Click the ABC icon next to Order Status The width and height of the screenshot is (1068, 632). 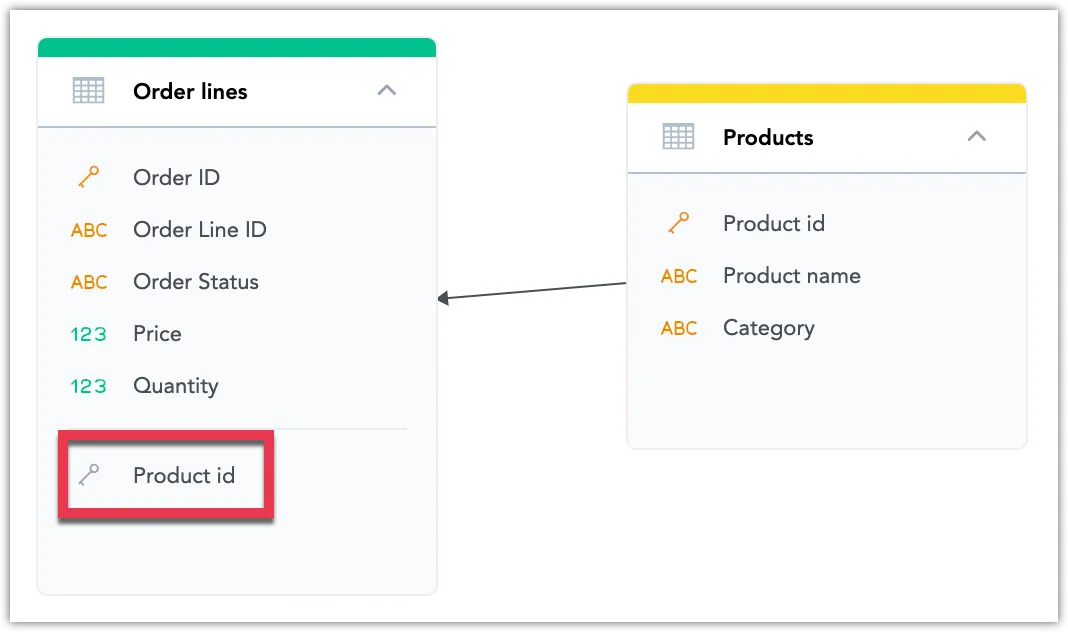88,282
